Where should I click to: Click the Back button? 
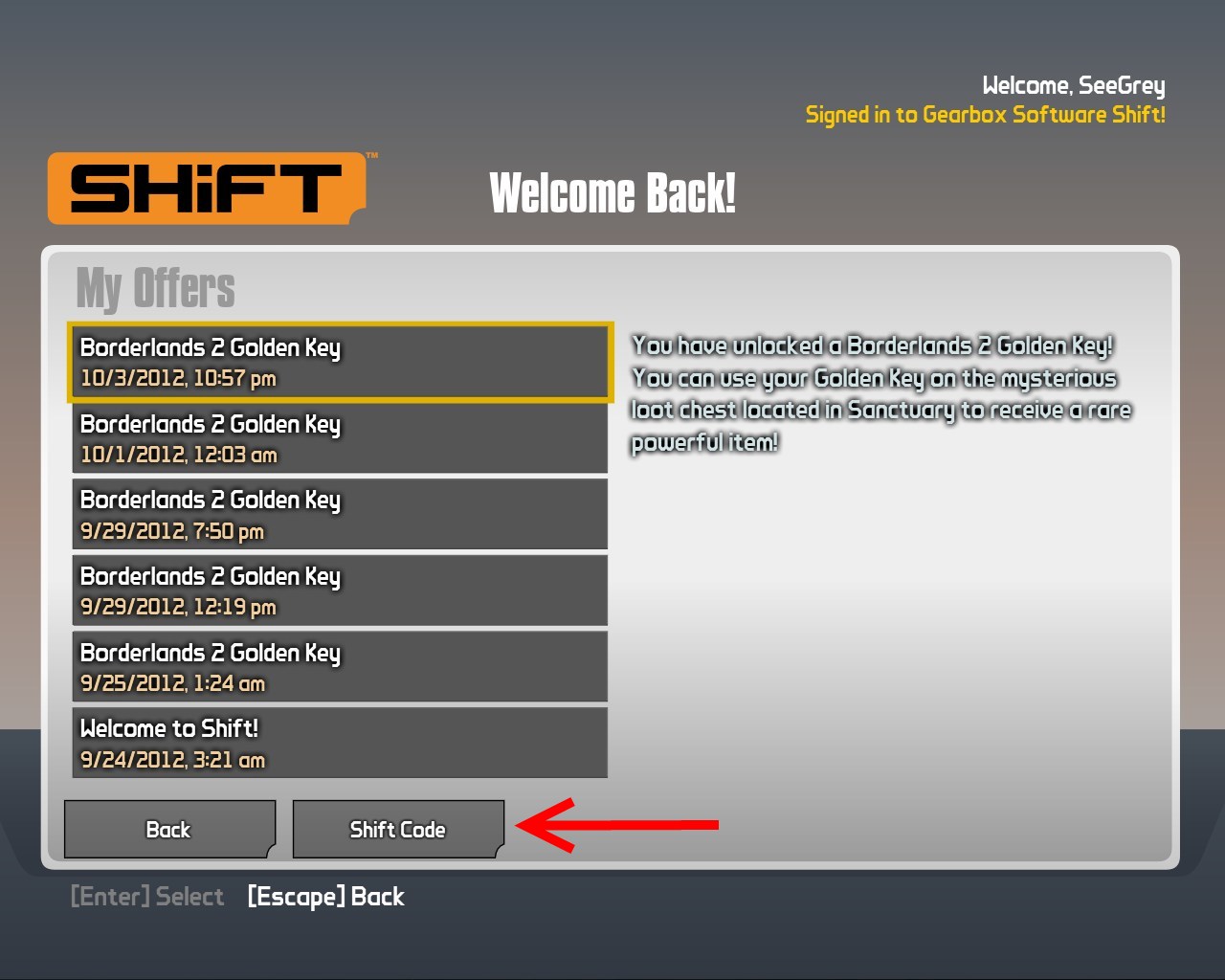169,829
